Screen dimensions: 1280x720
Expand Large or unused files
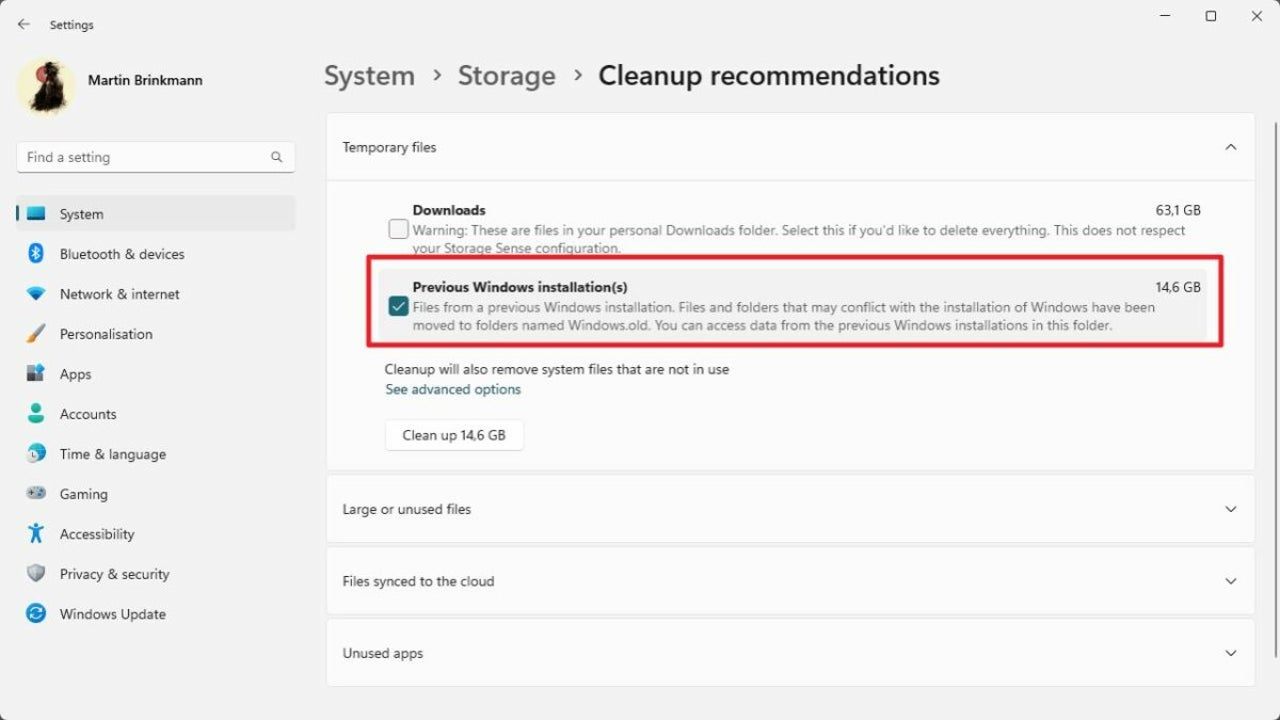pyautogui.click(x=1230, y=509)
